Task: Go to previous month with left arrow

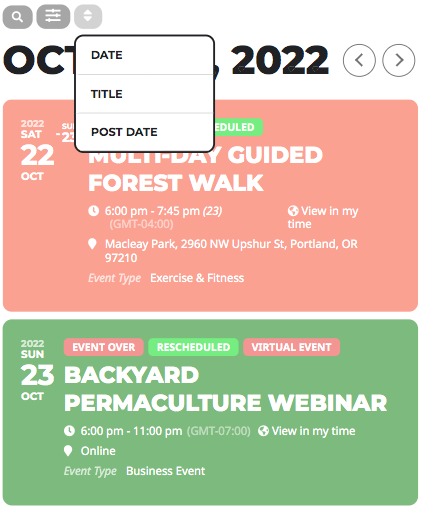Action: [359, 60]
